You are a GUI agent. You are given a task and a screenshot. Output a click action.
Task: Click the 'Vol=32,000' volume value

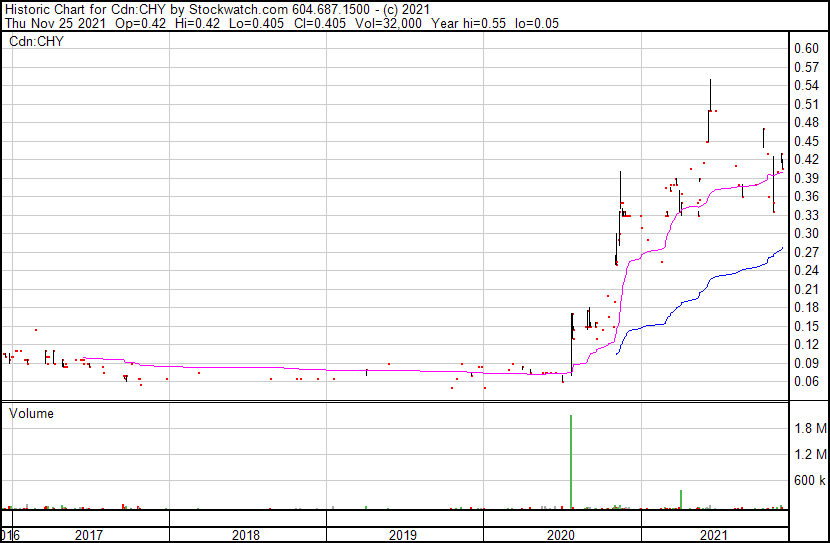388,23
